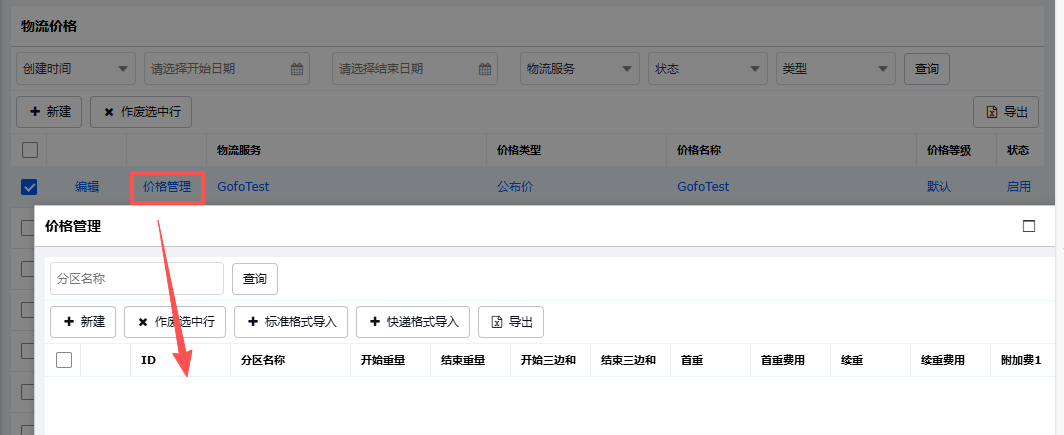This screenshot has width=1064, height=435.
Task: Focus the 分区名称 search input
Action: [137, 279]
